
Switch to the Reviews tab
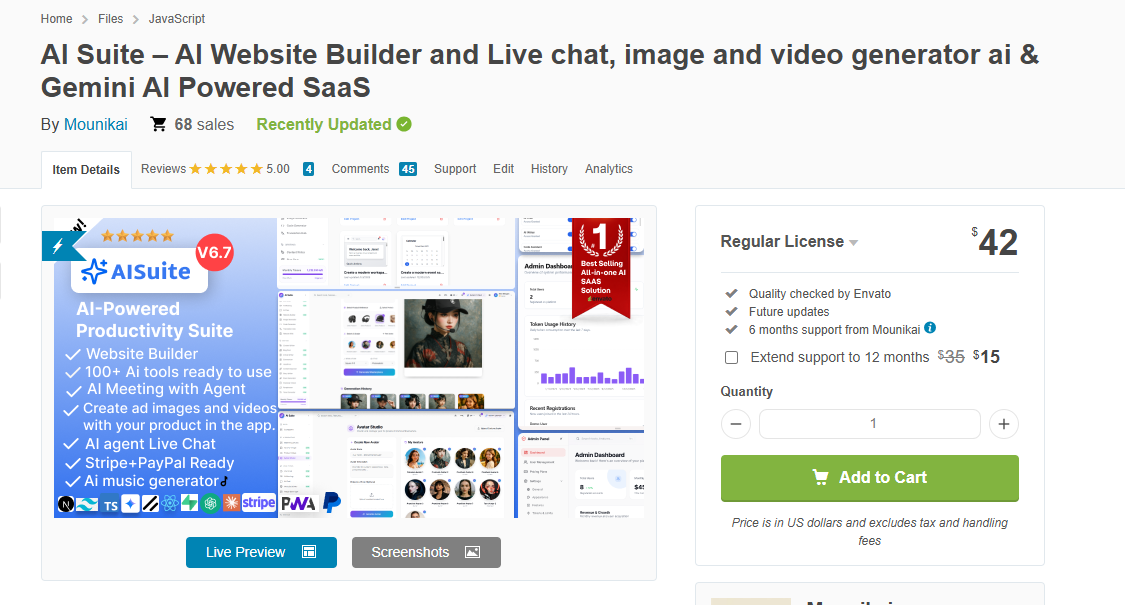(x=163, y=169)
